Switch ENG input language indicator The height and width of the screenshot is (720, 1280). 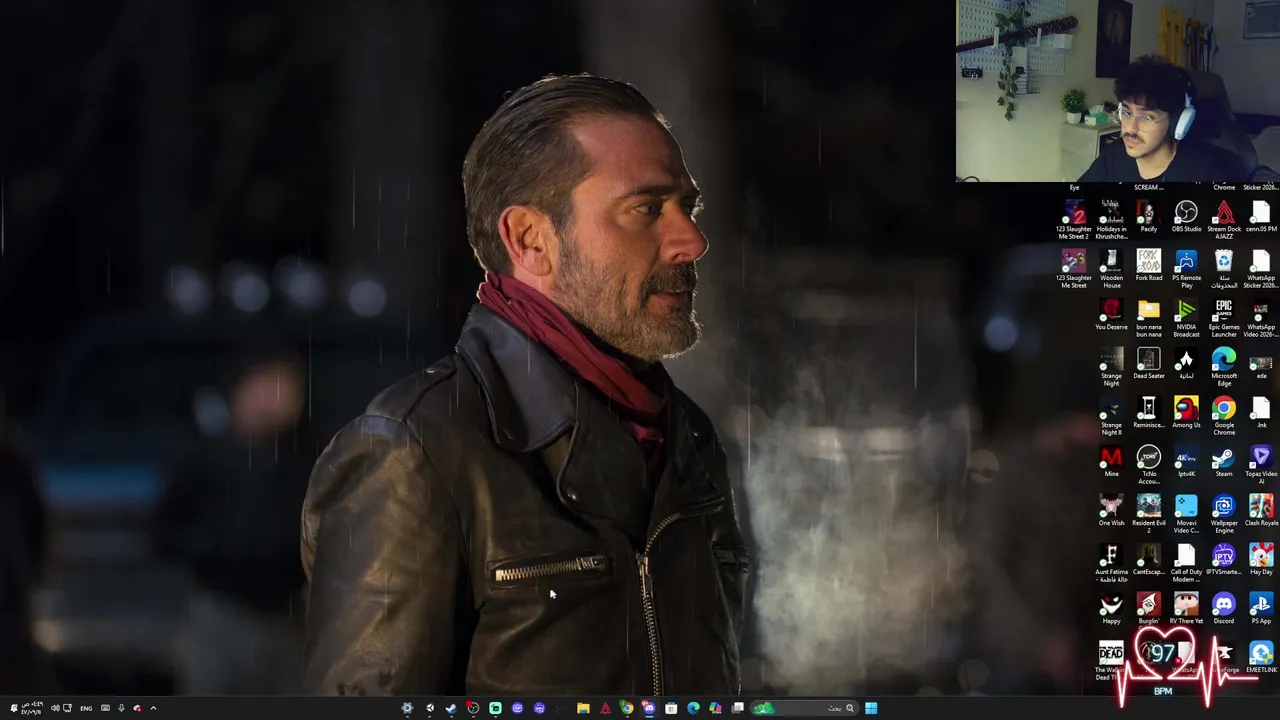click(86, 708)
